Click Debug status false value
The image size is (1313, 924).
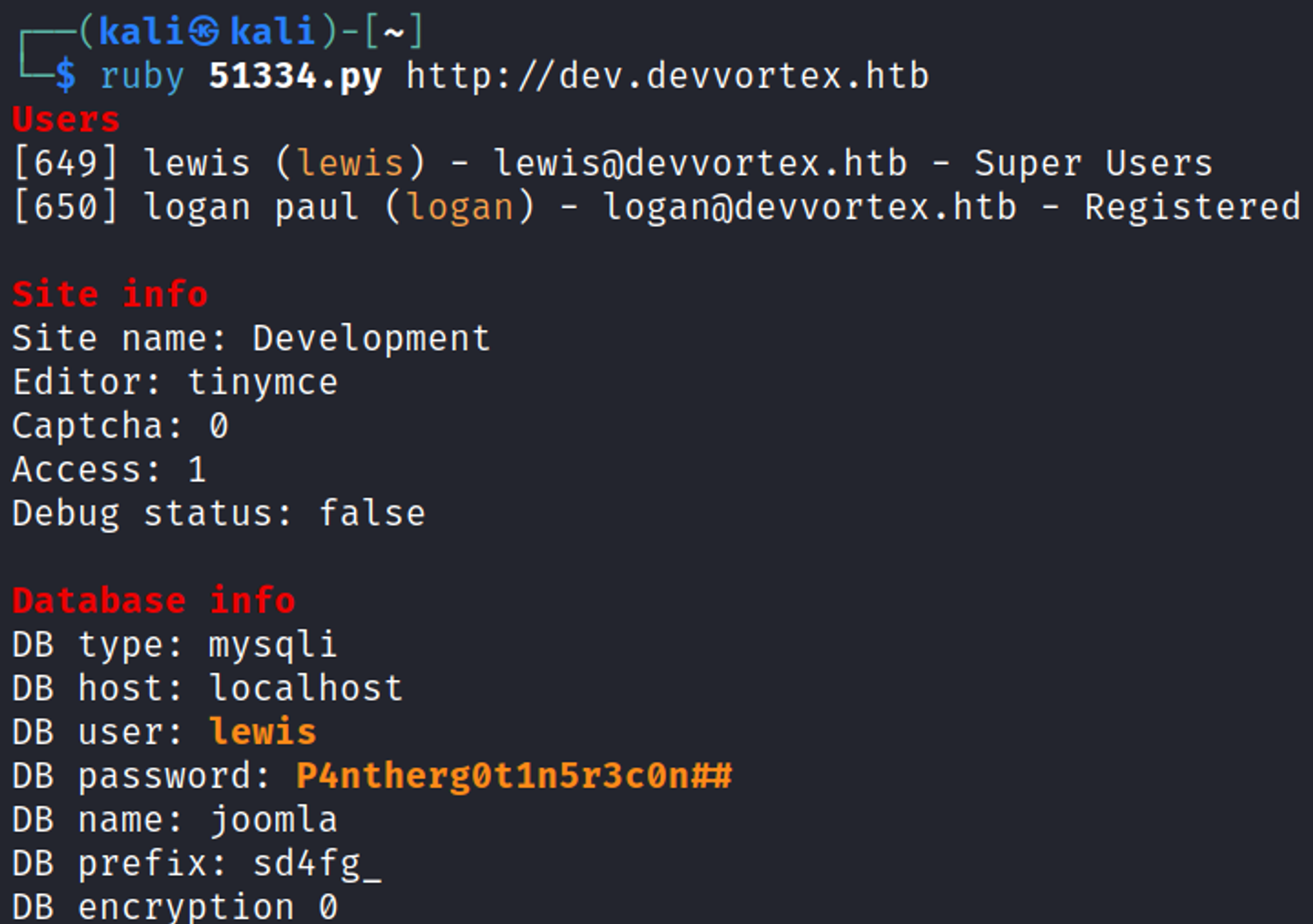coord(372,513)
